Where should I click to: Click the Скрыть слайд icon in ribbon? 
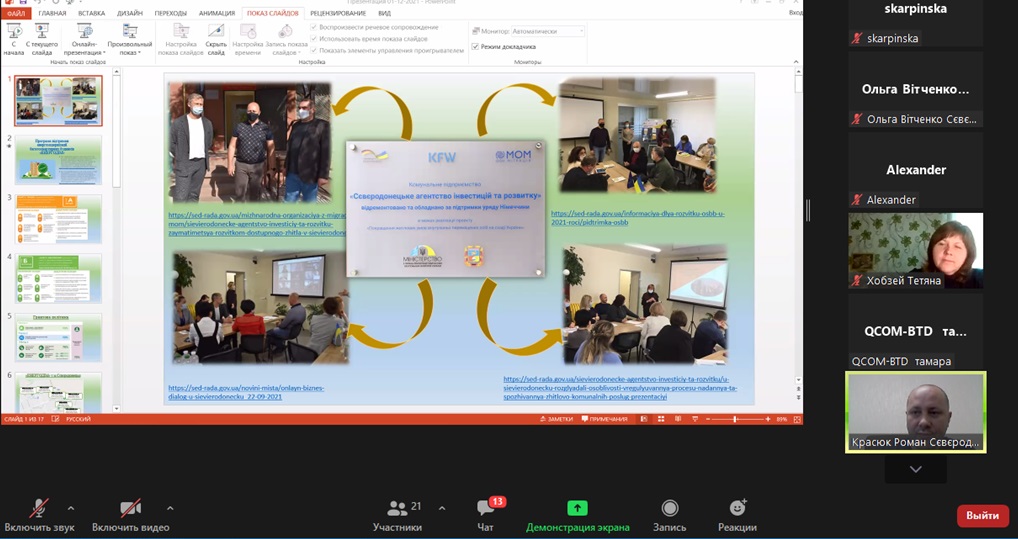(216, 39)
